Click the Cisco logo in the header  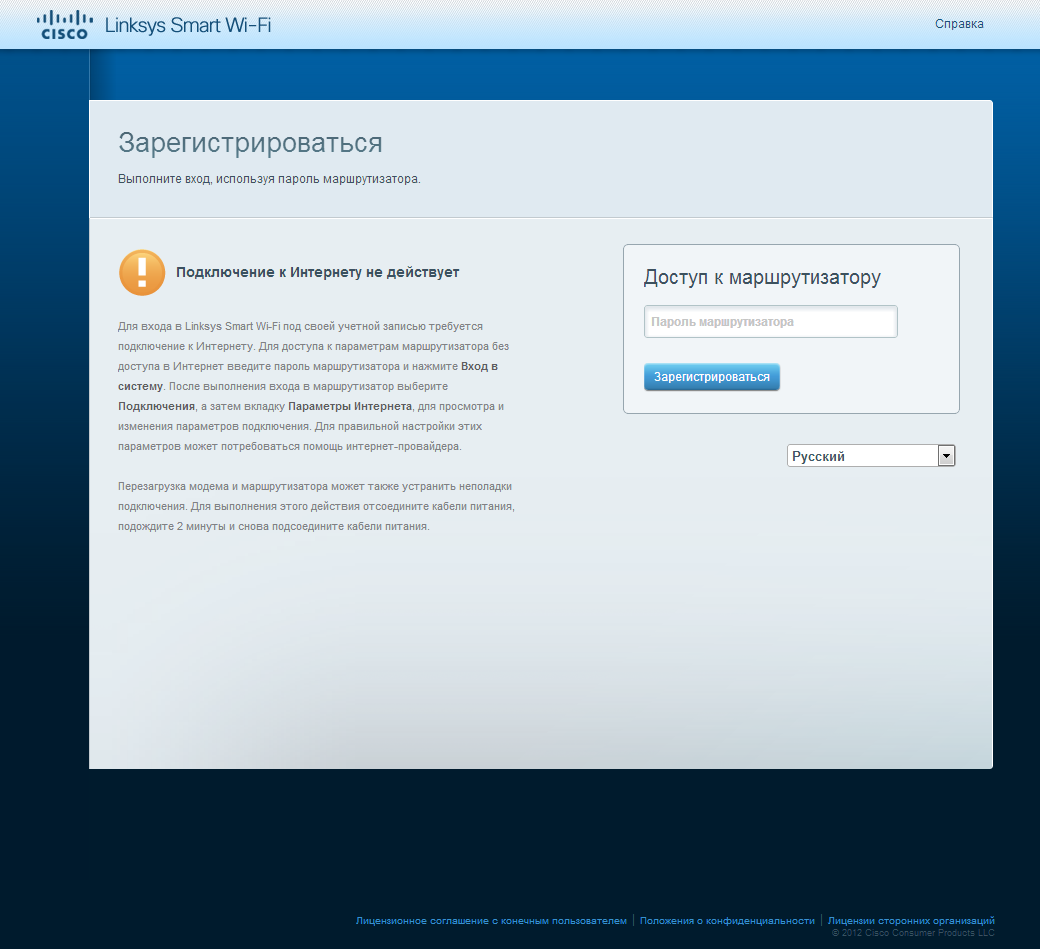(64, 25)
